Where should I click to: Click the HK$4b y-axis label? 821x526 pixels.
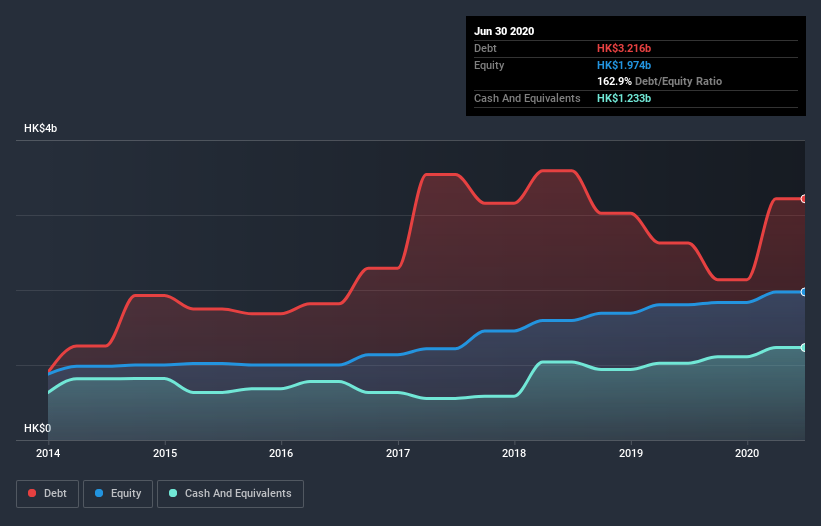coord(40,128)
